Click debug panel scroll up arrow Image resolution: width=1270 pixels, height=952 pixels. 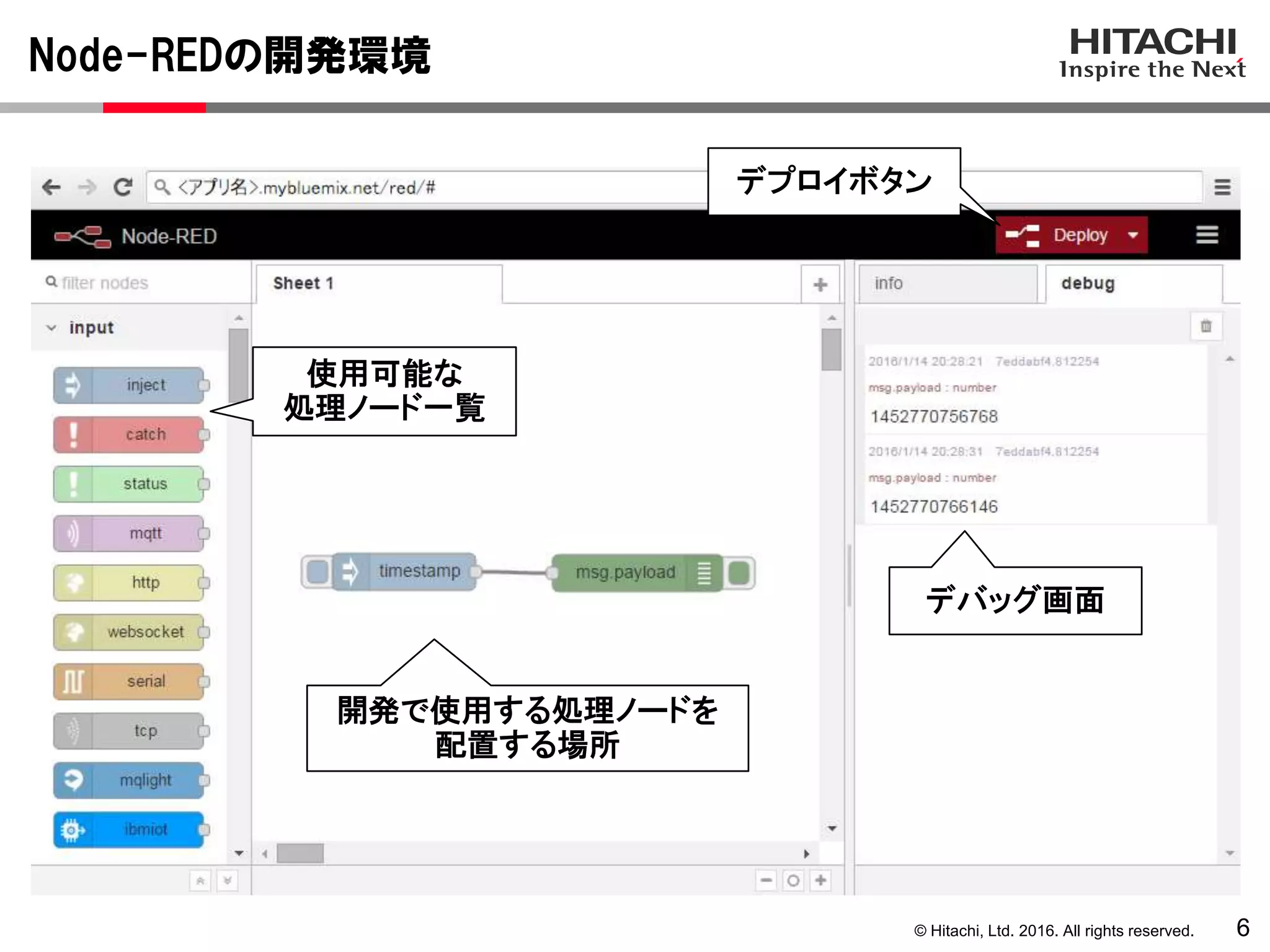1230,359
